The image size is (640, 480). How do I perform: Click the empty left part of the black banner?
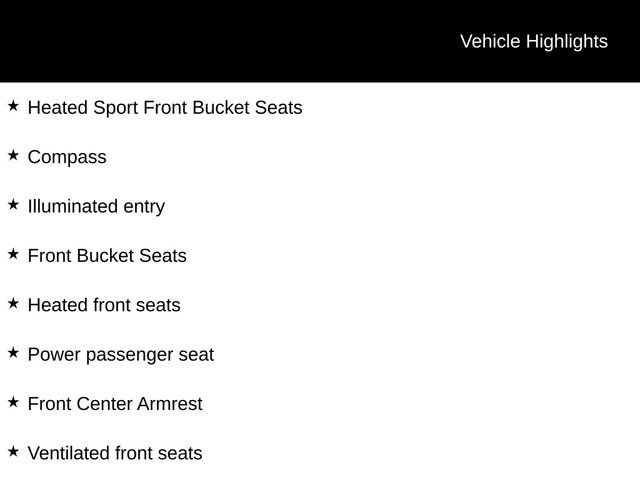pos(150,41)
